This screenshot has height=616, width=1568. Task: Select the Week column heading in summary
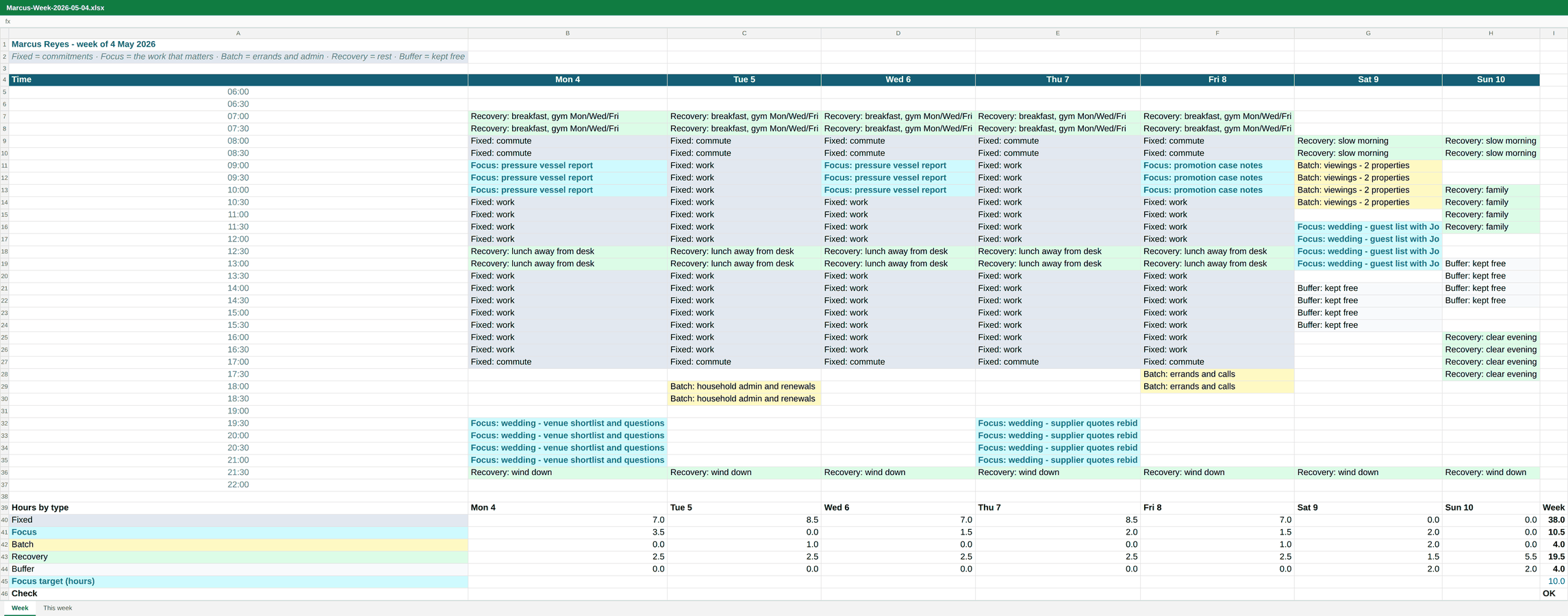click(x=1554, y=508)
